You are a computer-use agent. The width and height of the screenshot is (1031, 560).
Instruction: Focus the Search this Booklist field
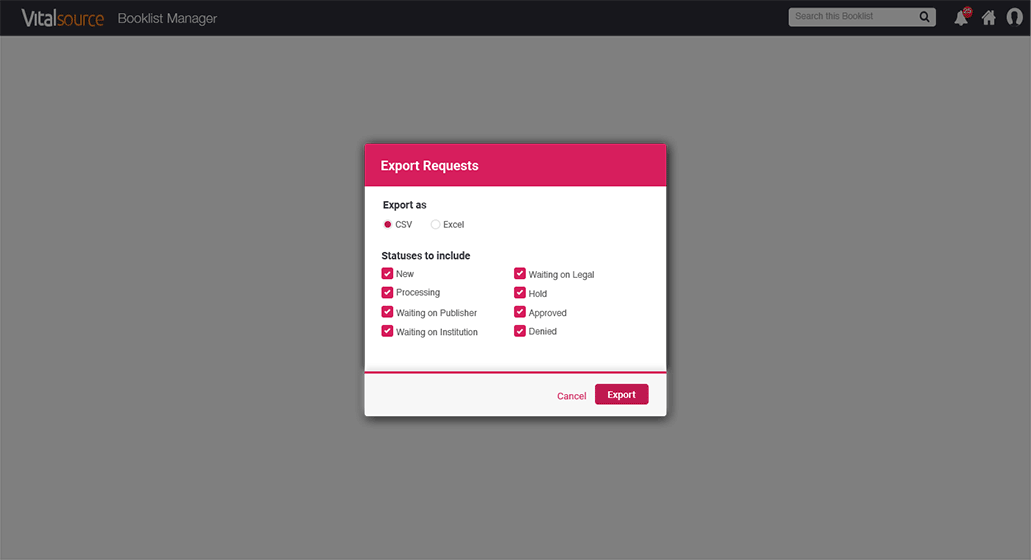tap(852, 17)
